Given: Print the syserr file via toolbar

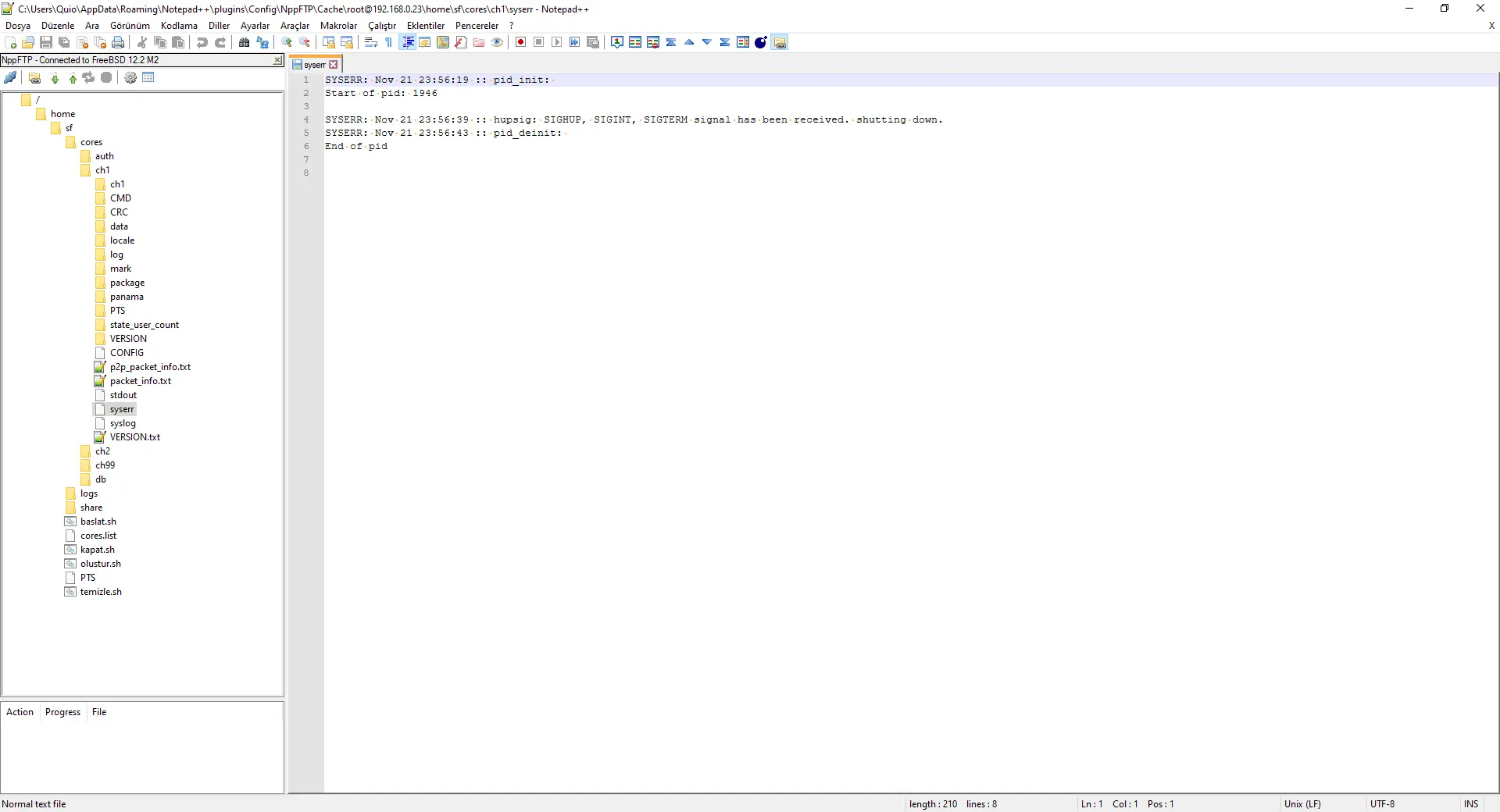Looking at the screenshot, I should (x=118, y=42).
